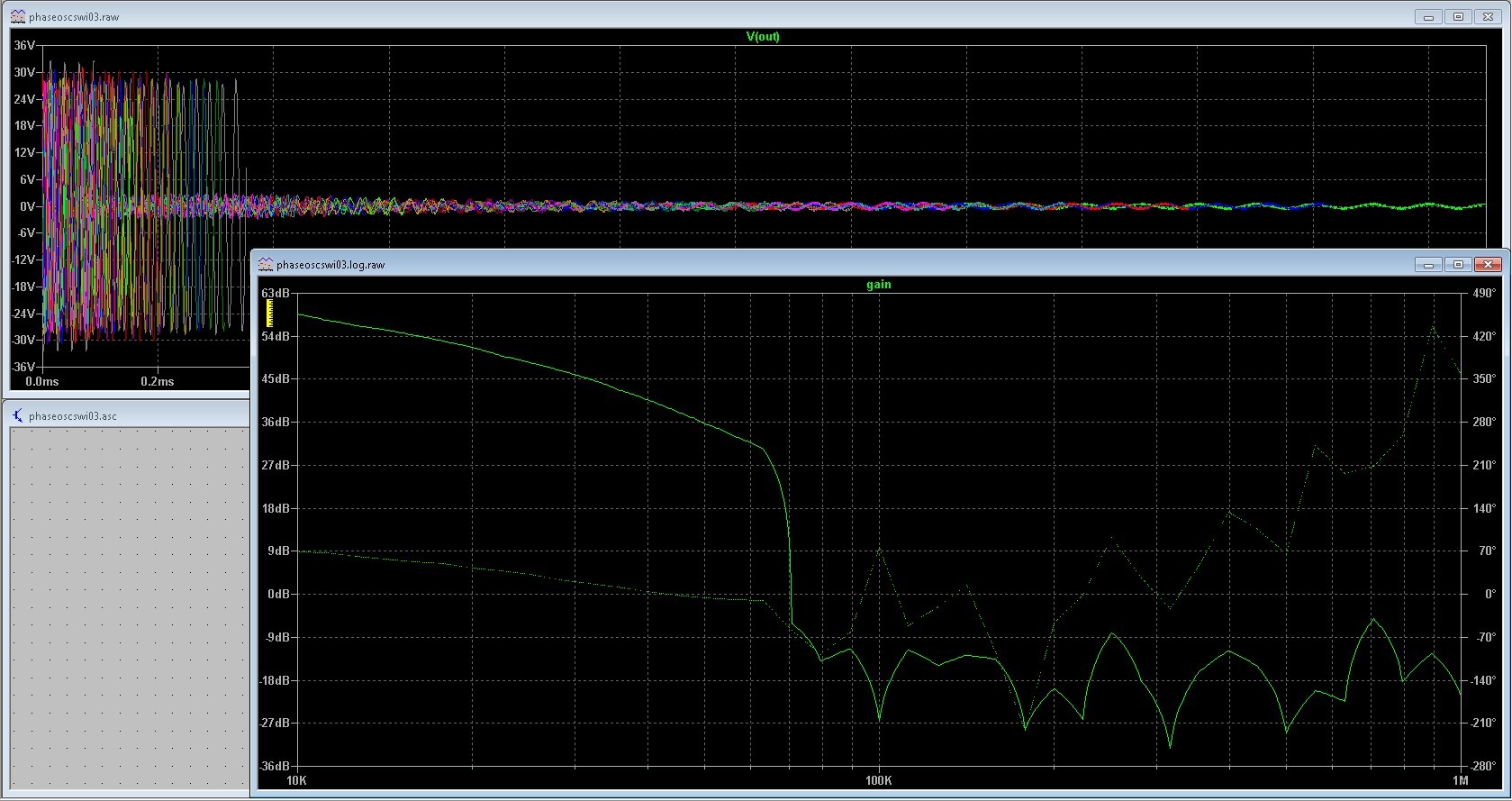Viewport: 1512px width, 801px height.
Task: Click the 6V axis label
Action: pos(27,179)
